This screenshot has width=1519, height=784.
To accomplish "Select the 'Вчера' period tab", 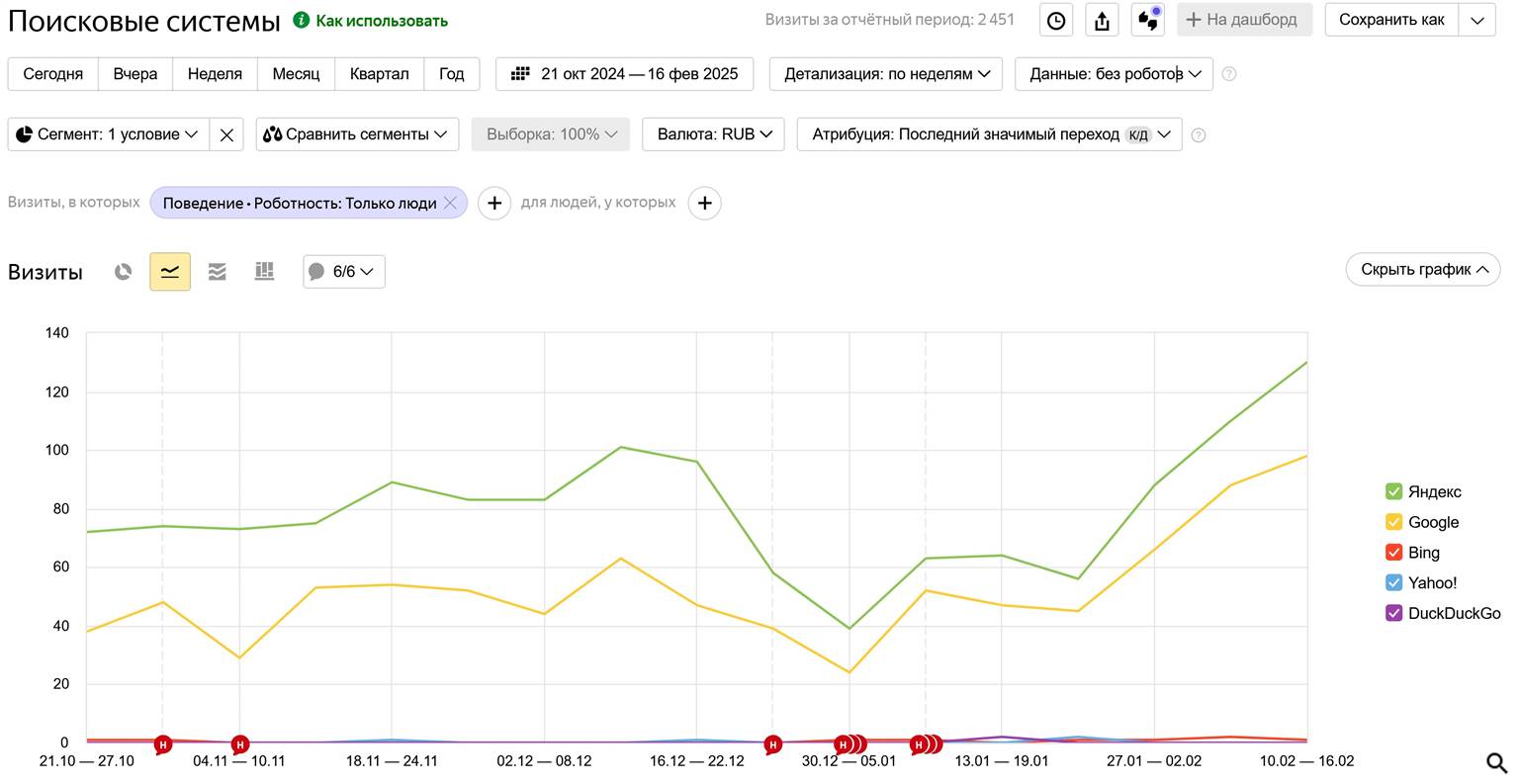I will (x=135, y=74).
